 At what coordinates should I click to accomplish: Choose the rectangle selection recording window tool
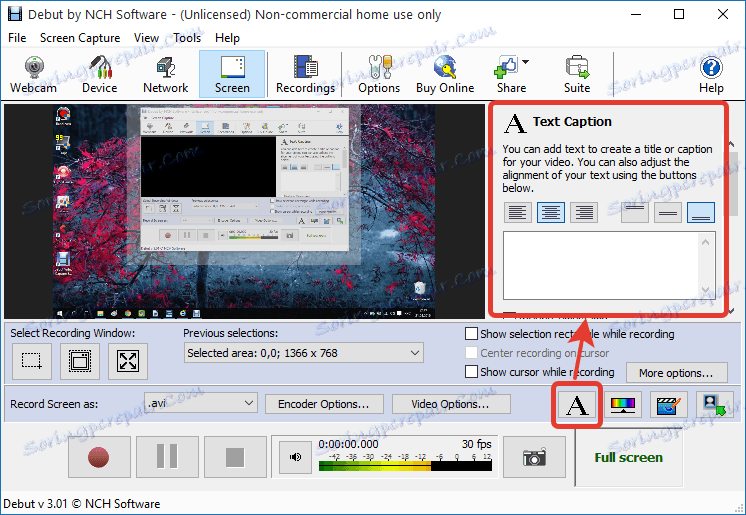[32, 361]
